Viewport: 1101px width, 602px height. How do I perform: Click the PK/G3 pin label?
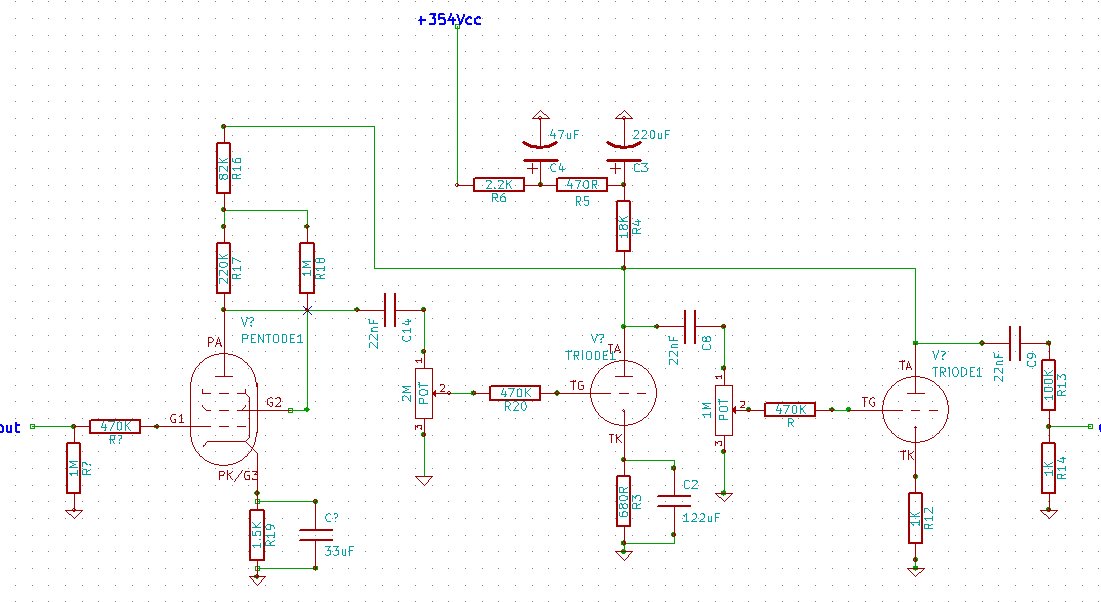pos(238,476)
